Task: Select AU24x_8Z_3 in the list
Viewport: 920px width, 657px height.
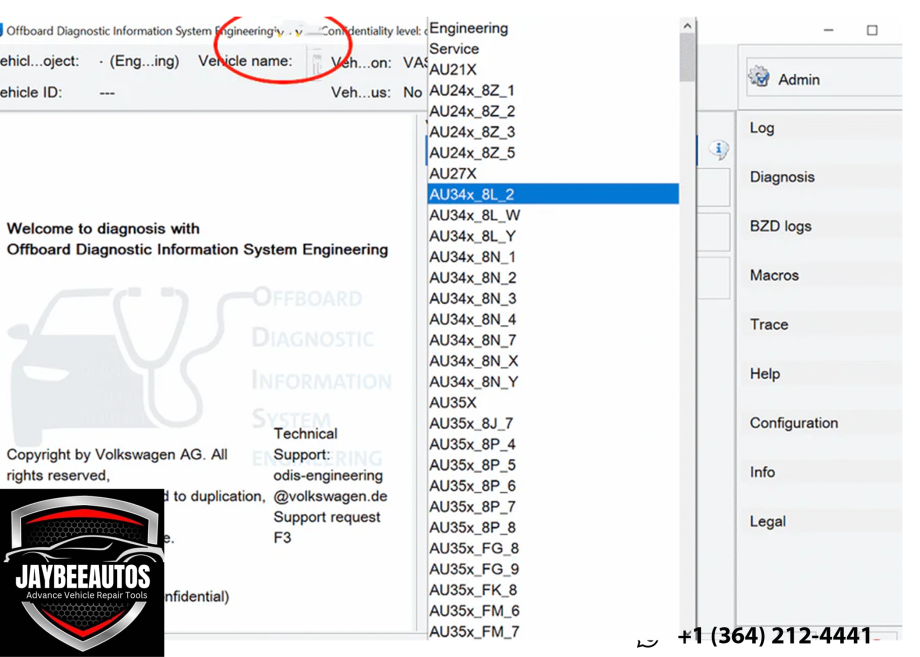Action: [553, 132]
